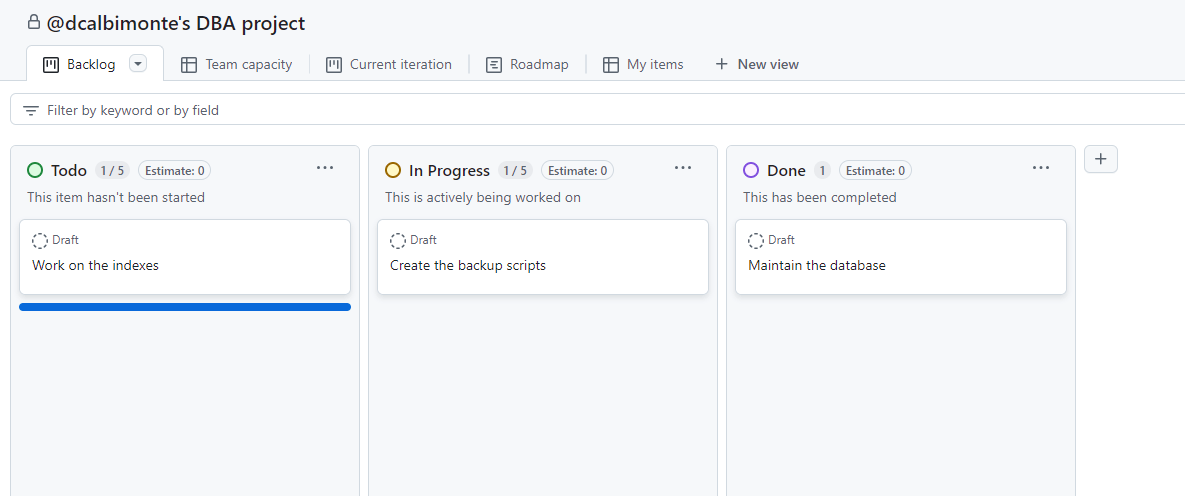Switch to the Current iteration tab
1185x496 pixels.
click(389, 64)
